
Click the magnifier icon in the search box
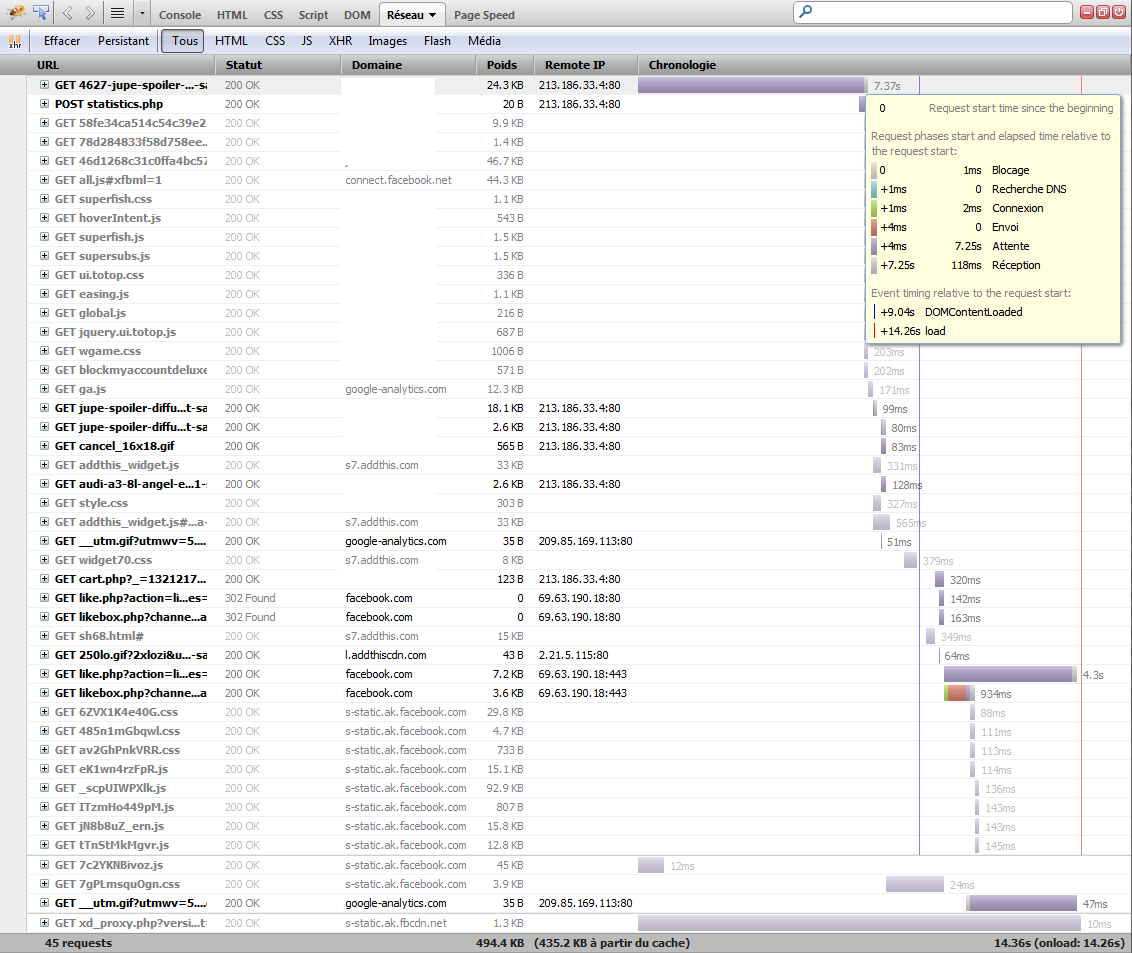(806, 12)
